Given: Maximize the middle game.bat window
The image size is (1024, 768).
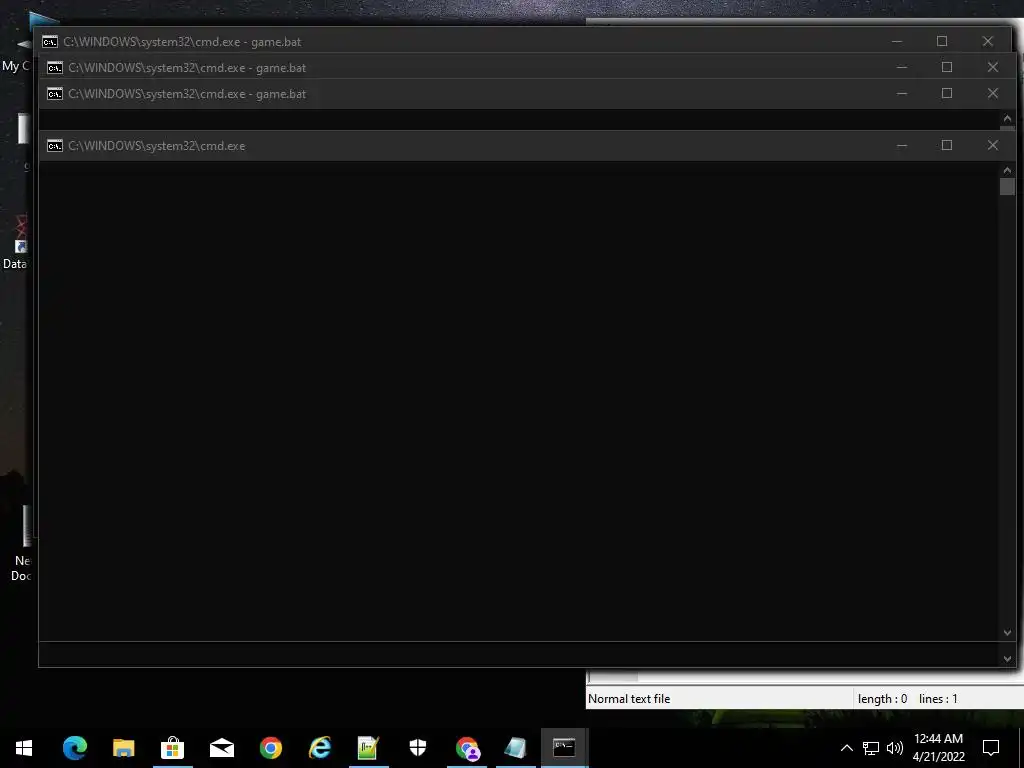Looking at the screenshot, I should 947,67.
